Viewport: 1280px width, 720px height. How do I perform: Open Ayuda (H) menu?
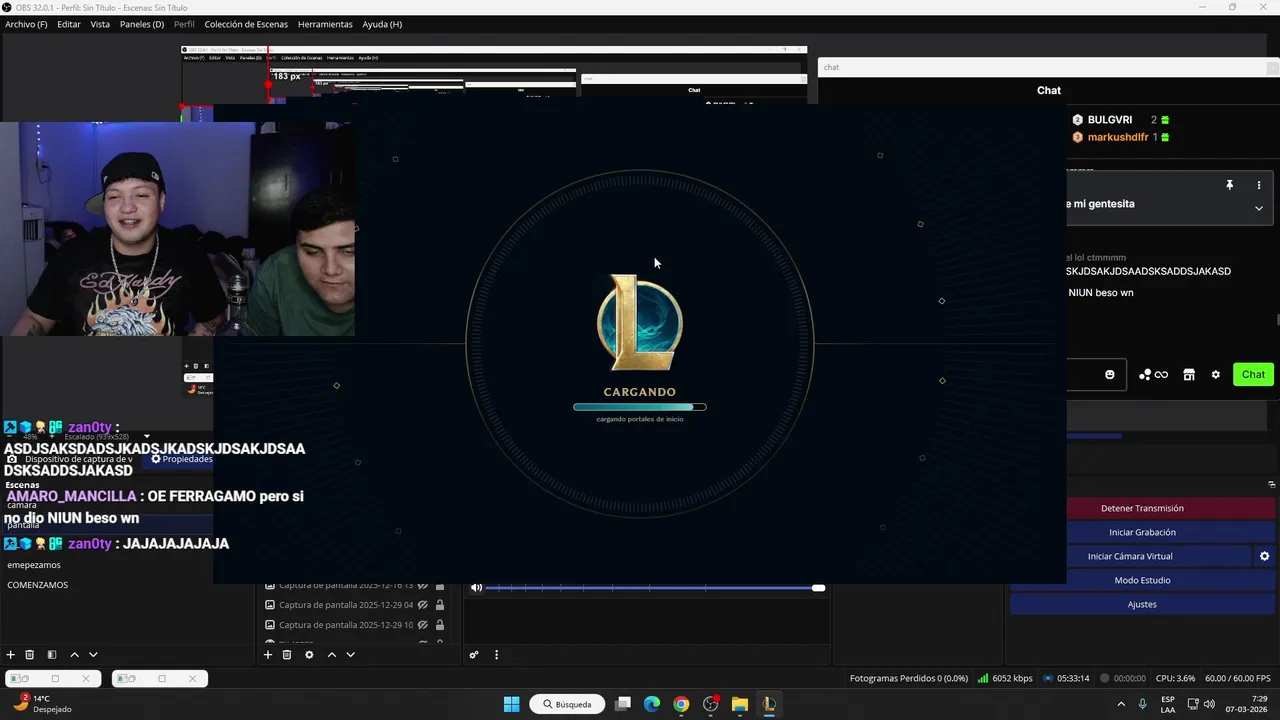tap(382, 24)
